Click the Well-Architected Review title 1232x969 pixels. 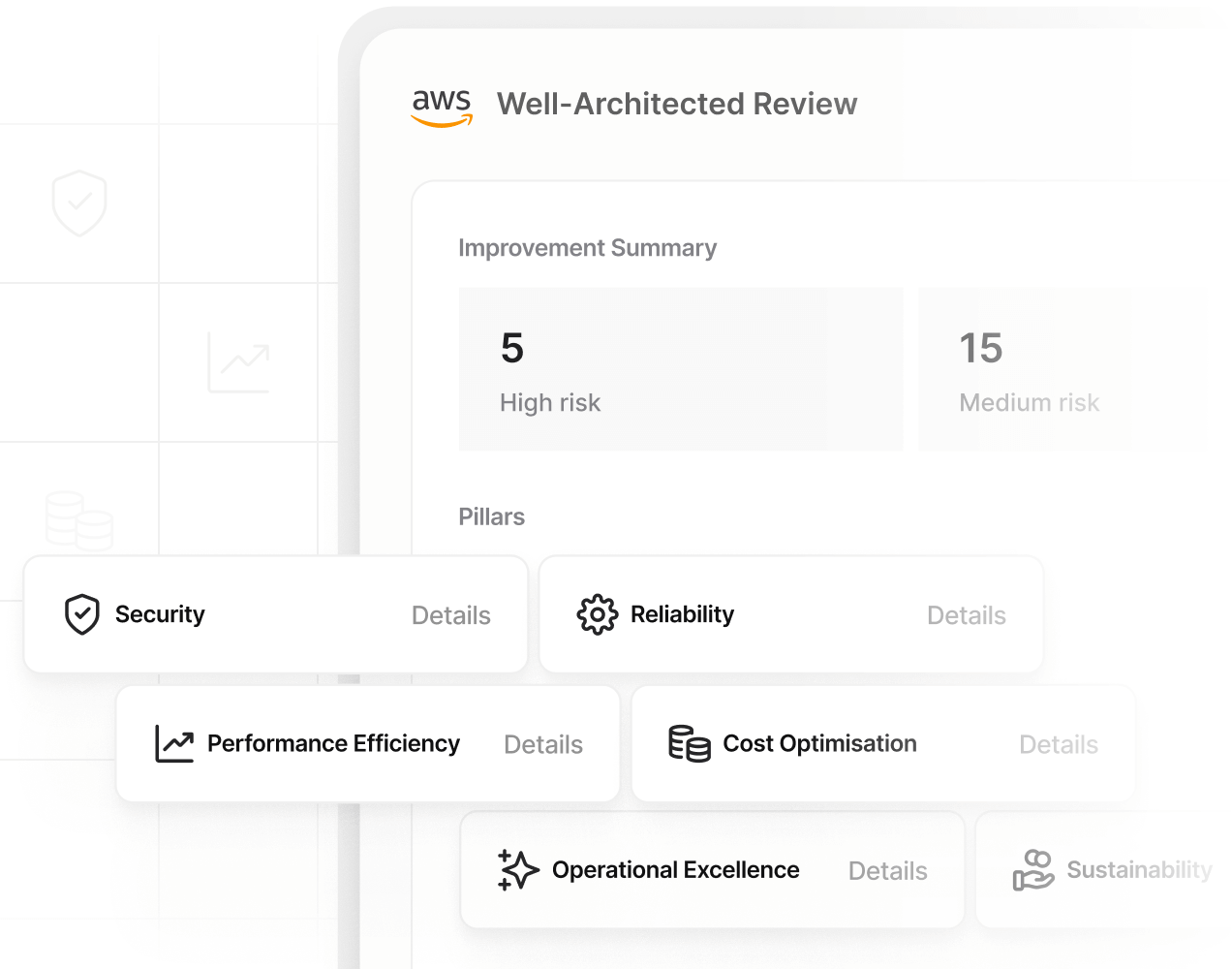pos(677,104)
